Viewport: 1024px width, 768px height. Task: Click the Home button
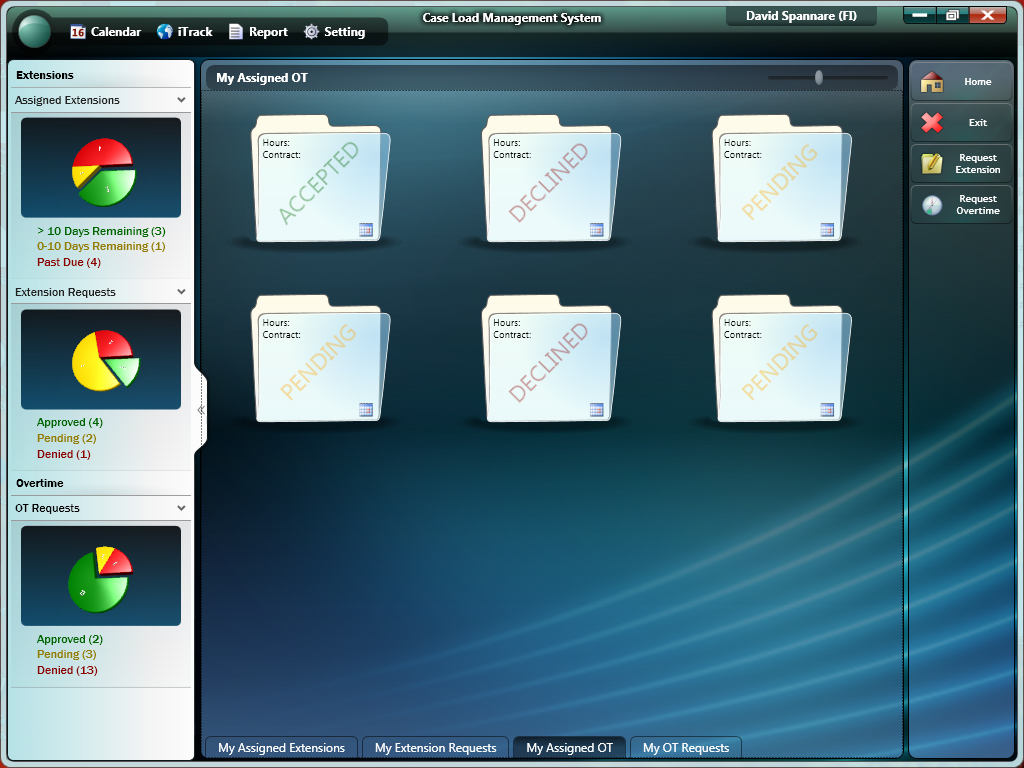(x=961, y=82)
